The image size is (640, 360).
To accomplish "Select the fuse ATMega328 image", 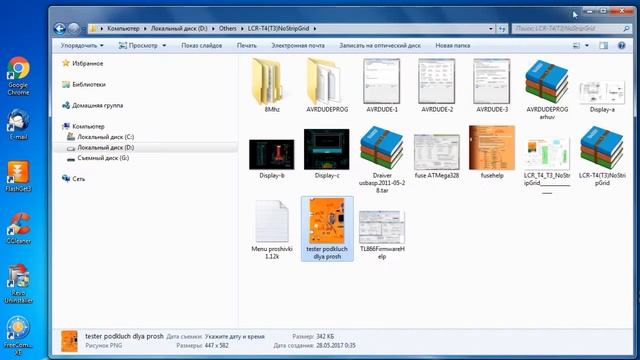I will [x=437, y=156].
